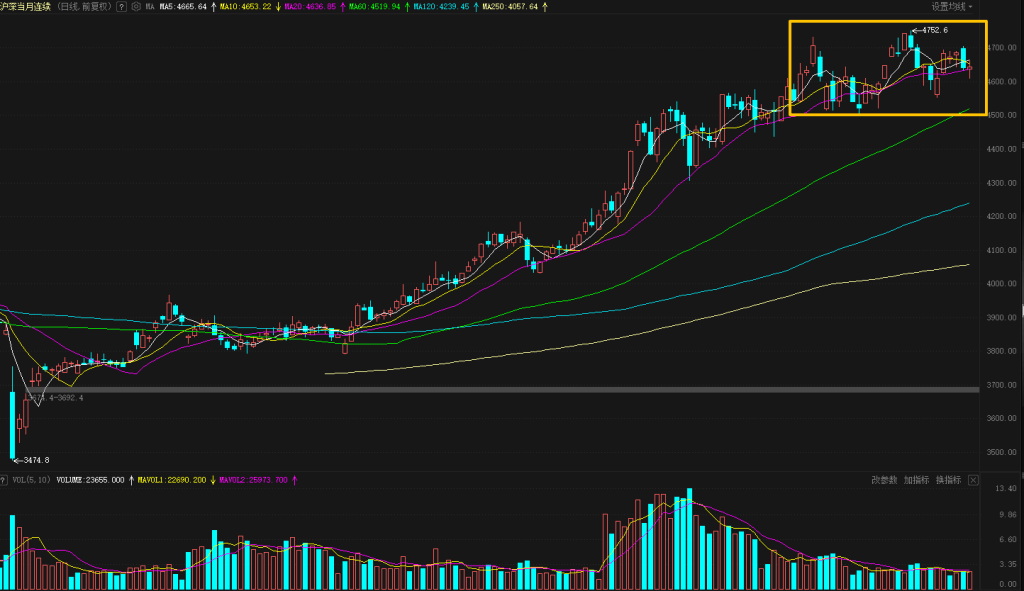Click 改参数 to modify indicator parameters
The width and height of the screenshot is (1024, 591).
884,480
